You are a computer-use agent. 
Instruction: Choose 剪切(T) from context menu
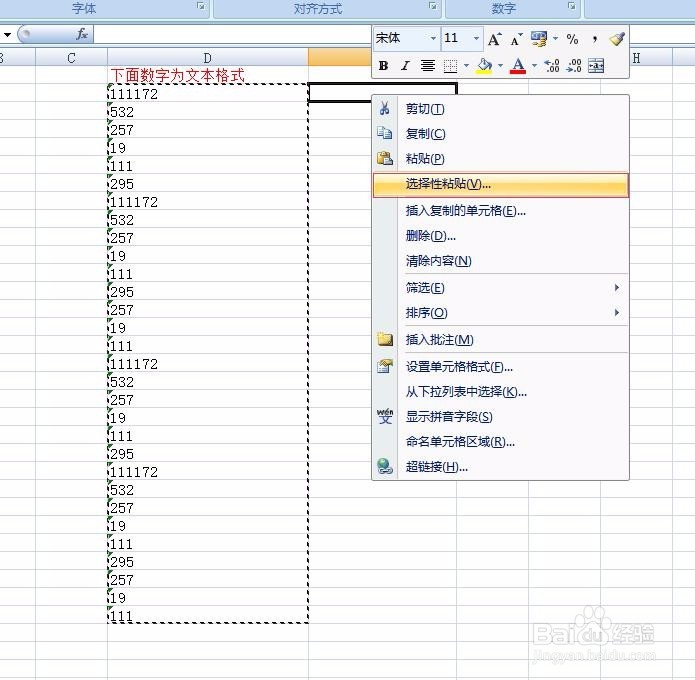pyautogui.click(x=500, y=109)
